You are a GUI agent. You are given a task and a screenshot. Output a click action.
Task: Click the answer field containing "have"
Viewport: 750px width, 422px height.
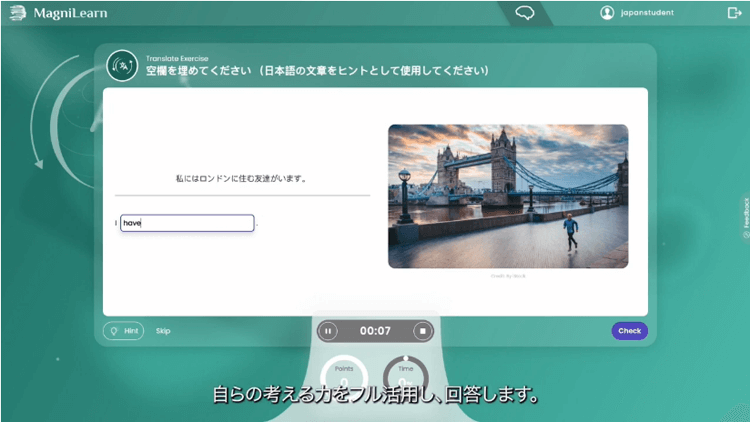click(187, 223)
